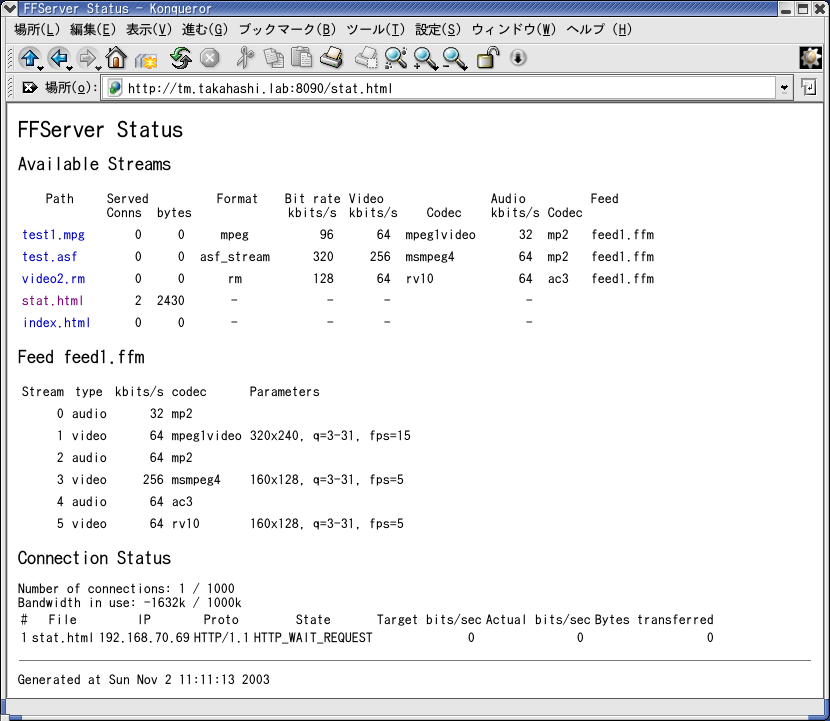Click the URL address input field
This screenshot has width=830, height=721.
point(440,88)
